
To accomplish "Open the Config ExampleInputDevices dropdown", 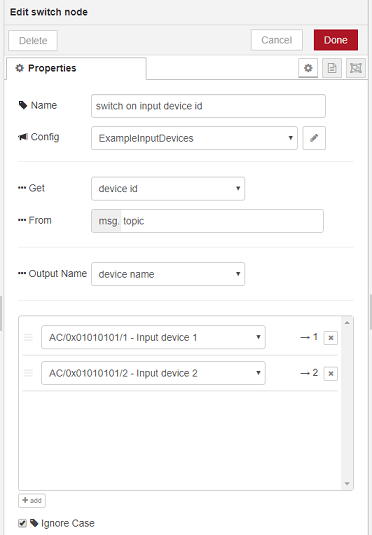I will (194, 138).
